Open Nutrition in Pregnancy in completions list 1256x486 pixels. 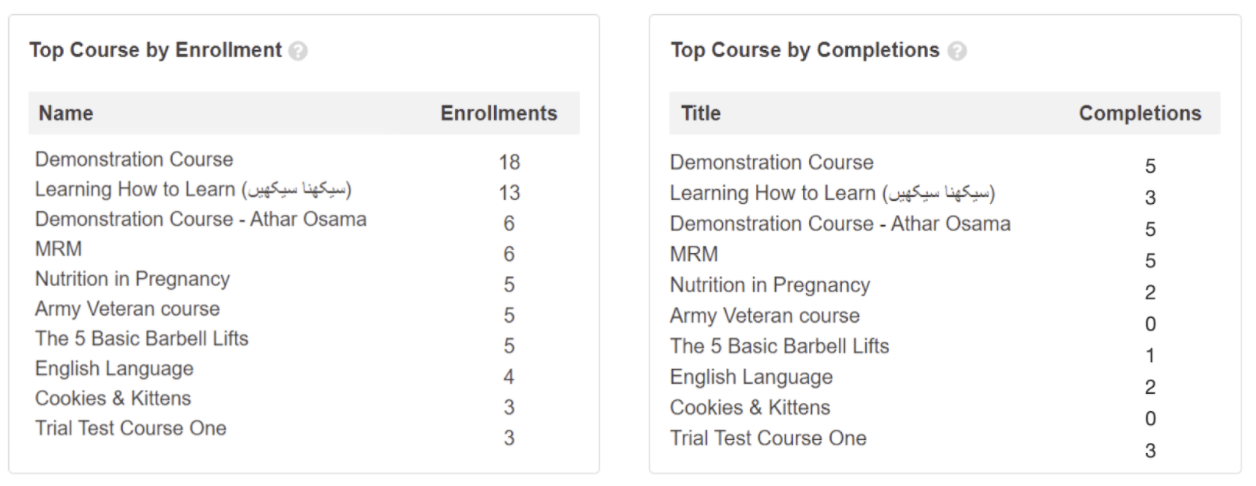(770, 285)
